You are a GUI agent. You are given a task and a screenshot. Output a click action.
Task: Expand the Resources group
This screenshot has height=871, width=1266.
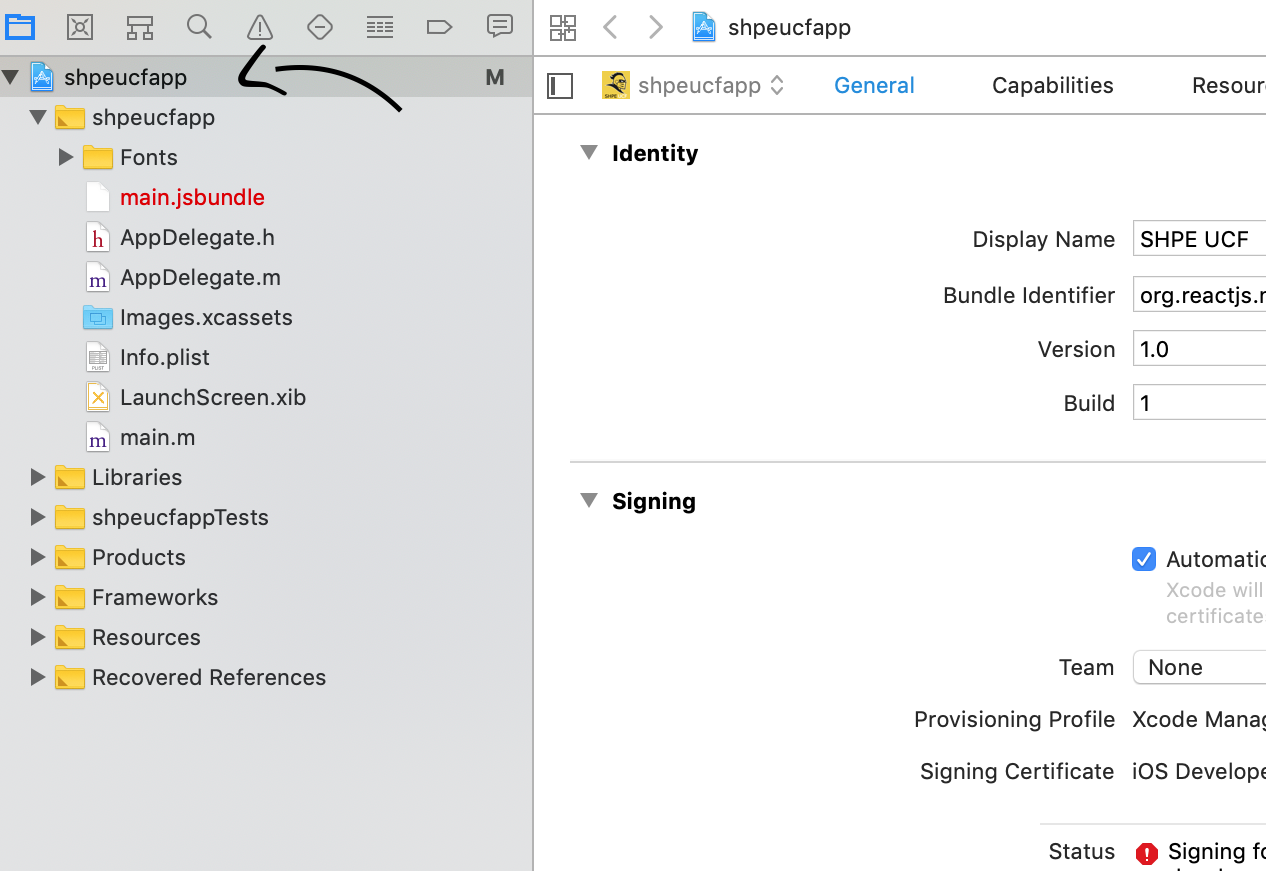38,637
